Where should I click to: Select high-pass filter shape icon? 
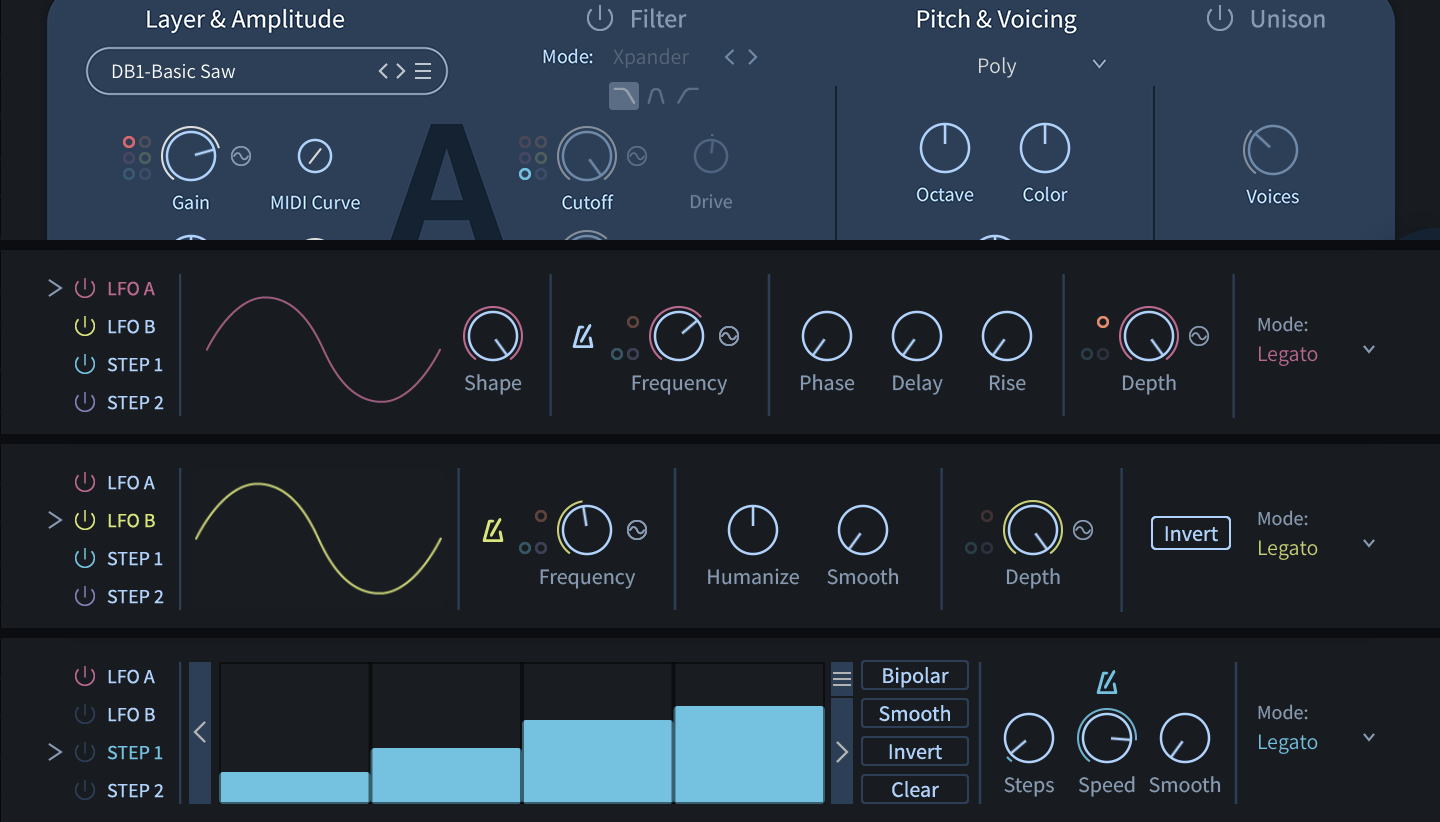pos(688,96)
